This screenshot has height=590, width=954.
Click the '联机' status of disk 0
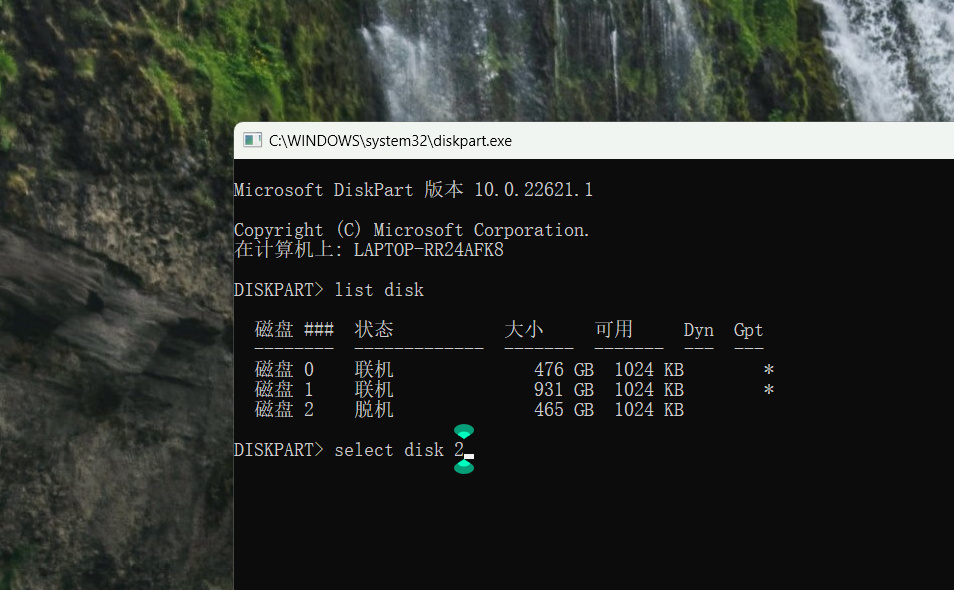[x=374, y=370]
